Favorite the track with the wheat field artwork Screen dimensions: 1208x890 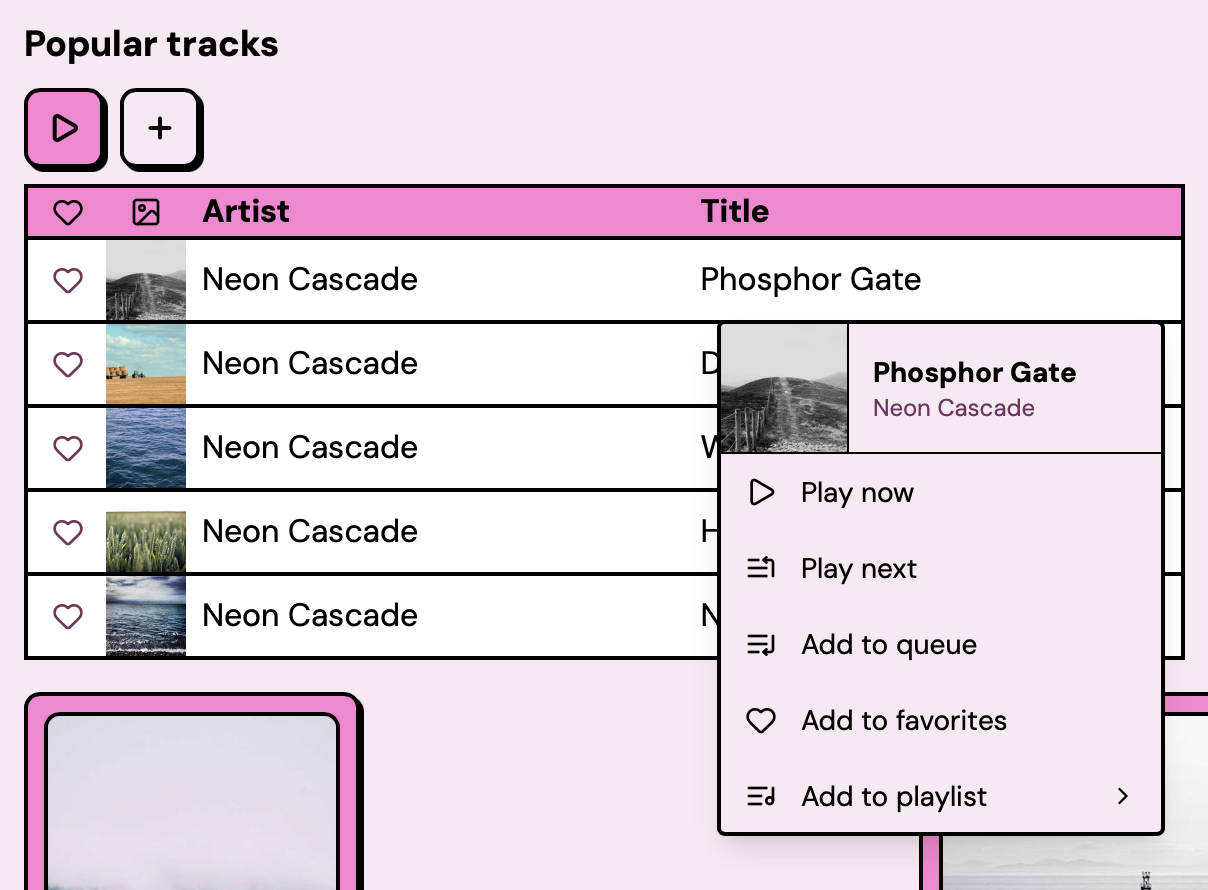point(68,532)
